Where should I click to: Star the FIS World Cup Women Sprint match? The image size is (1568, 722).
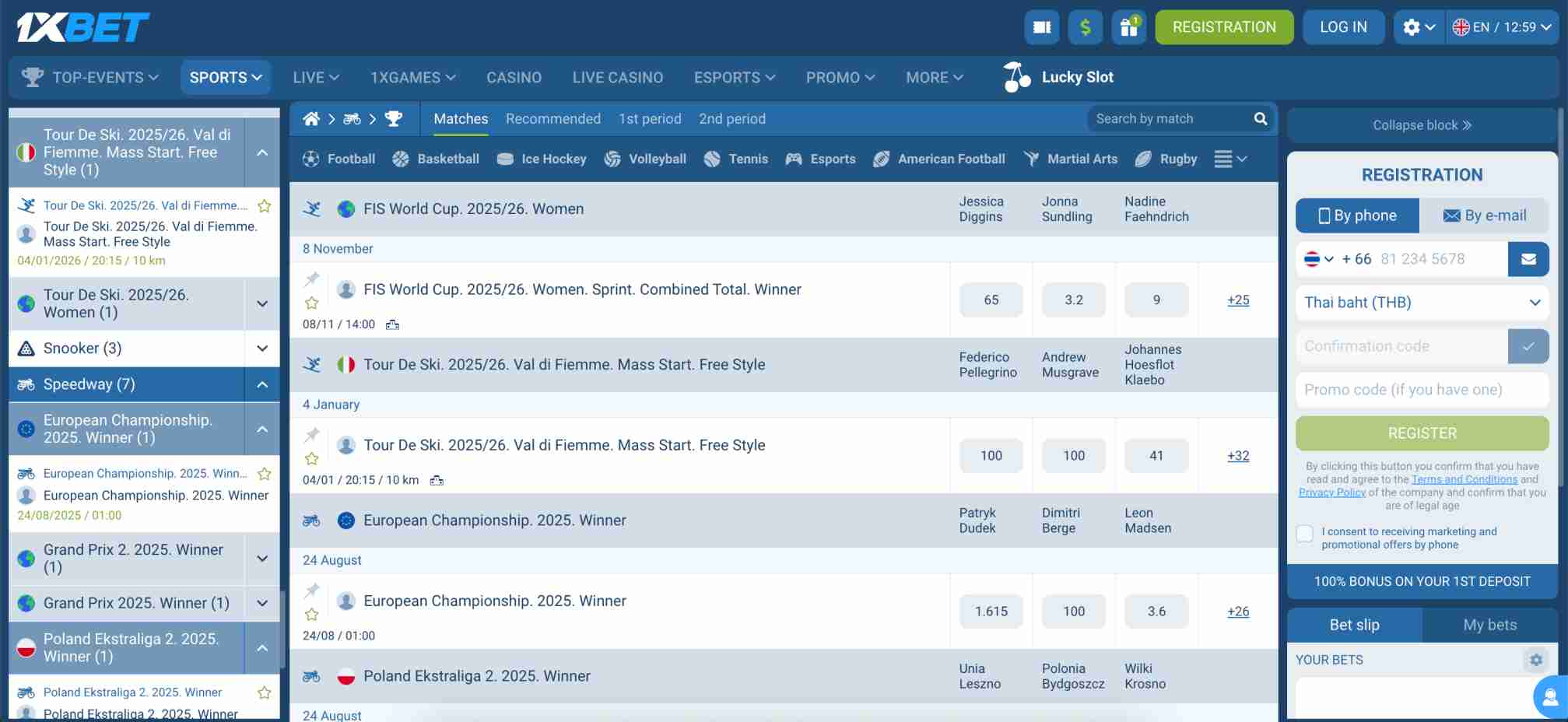tap(312, 303)
